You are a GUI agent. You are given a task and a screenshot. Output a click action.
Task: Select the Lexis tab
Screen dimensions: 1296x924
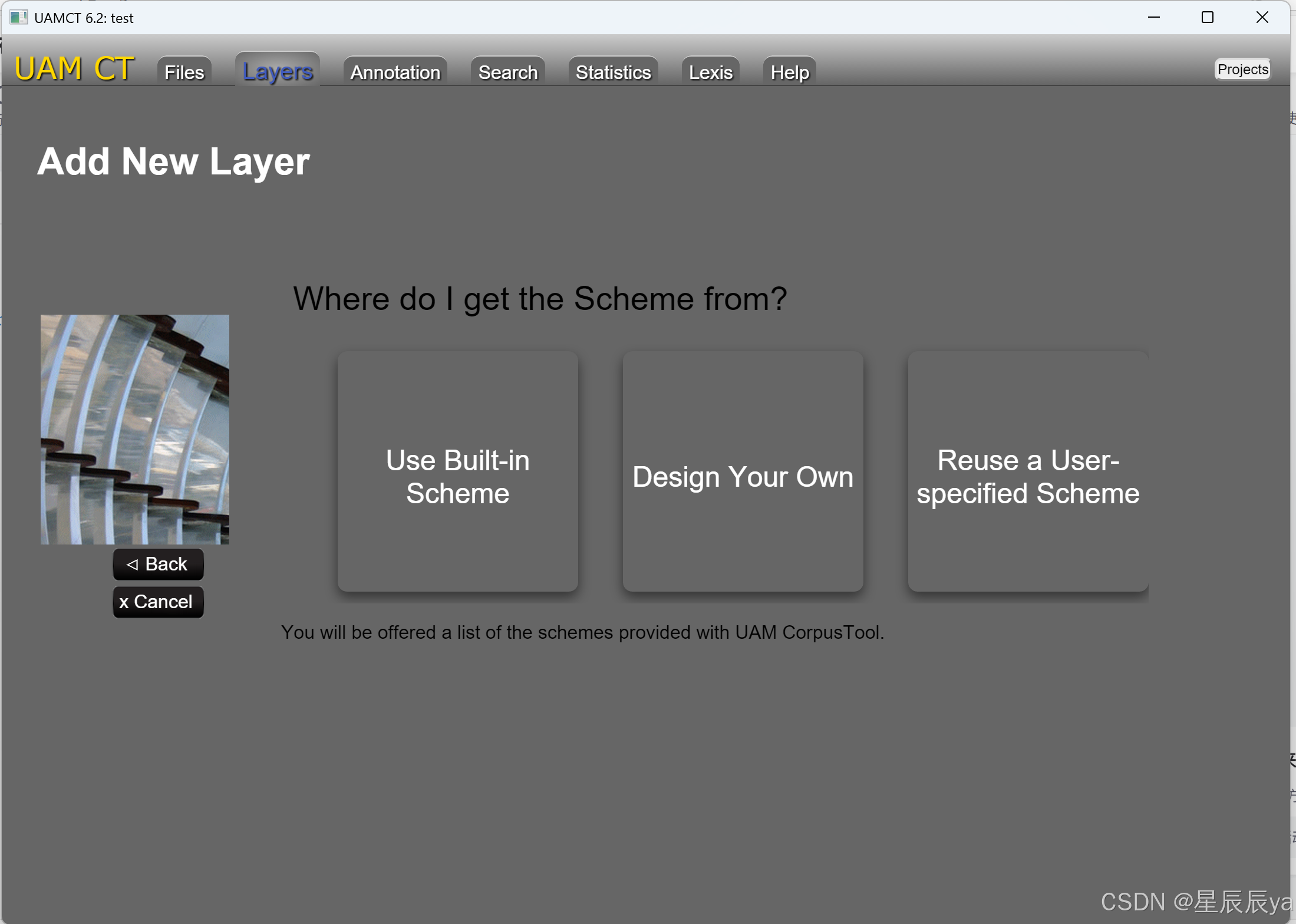coord(710,72)
